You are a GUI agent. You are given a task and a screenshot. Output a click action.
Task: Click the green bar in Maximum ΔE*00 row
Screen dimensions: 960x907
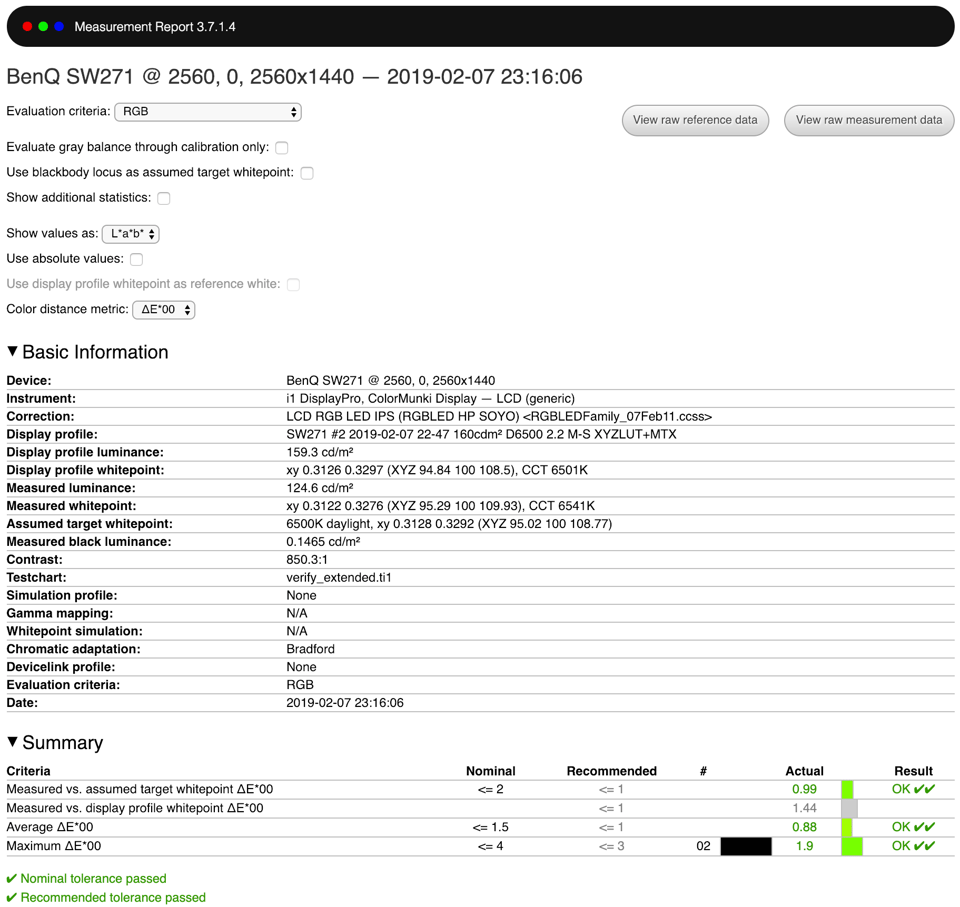coord(852,846)
